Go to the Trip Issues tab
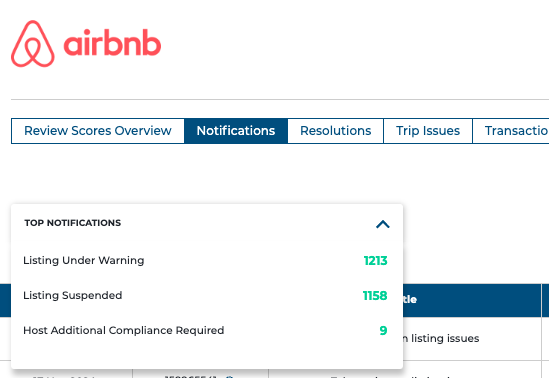The image size is (549, 378). coord(428,131)
